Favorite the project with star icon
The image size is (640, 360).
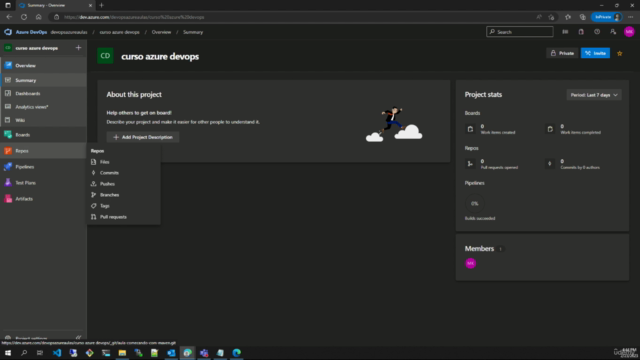(620, 53)
